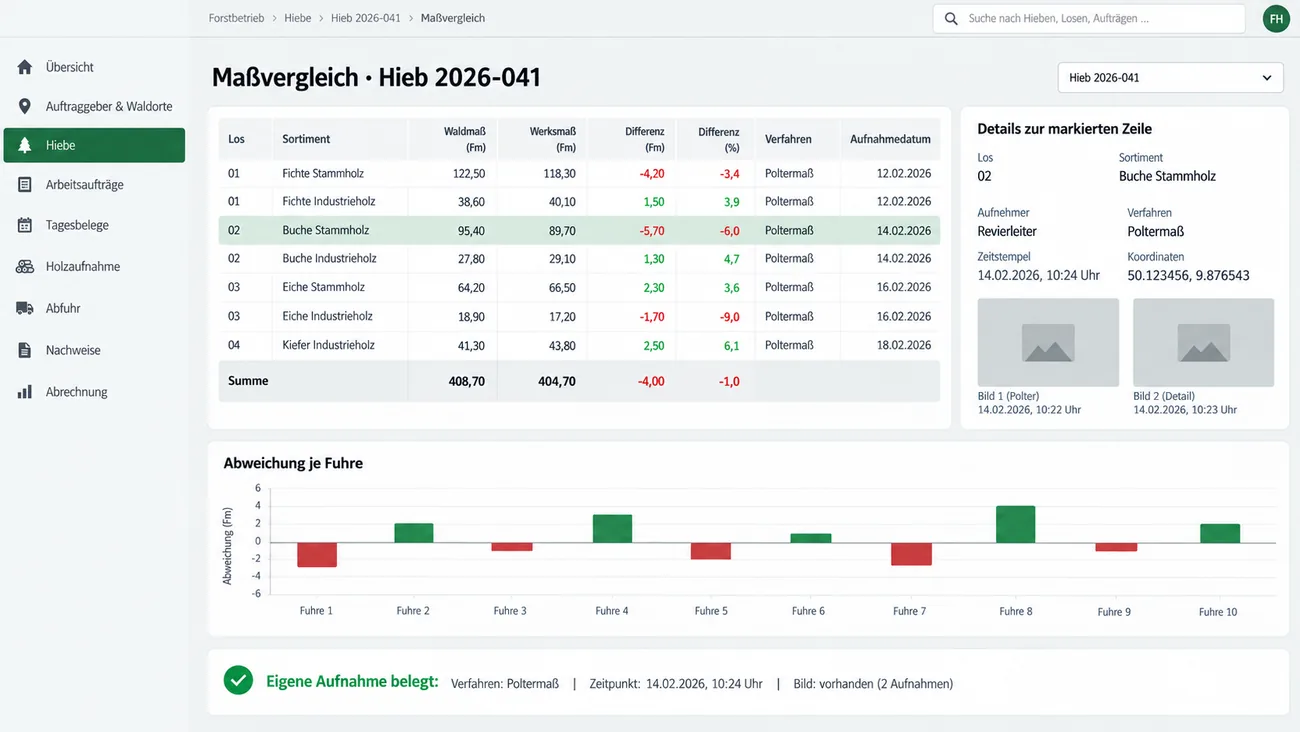
Task: Click the location pin icon for Auftraggeber & Waldorte
Action: (x=25, y=106)
